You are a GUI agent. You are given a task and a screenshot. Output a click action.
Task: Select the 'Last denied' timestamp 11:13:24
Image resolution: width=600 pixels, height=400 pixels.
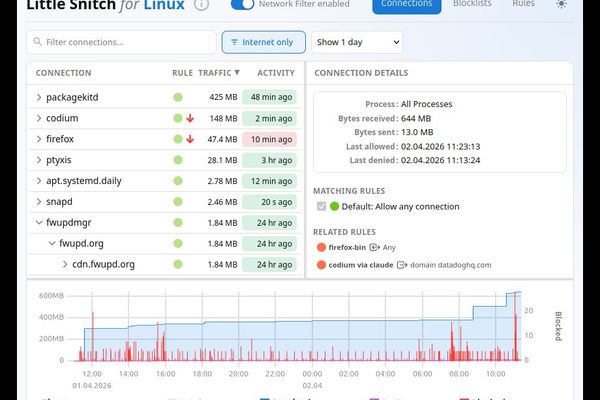[440, 160]
